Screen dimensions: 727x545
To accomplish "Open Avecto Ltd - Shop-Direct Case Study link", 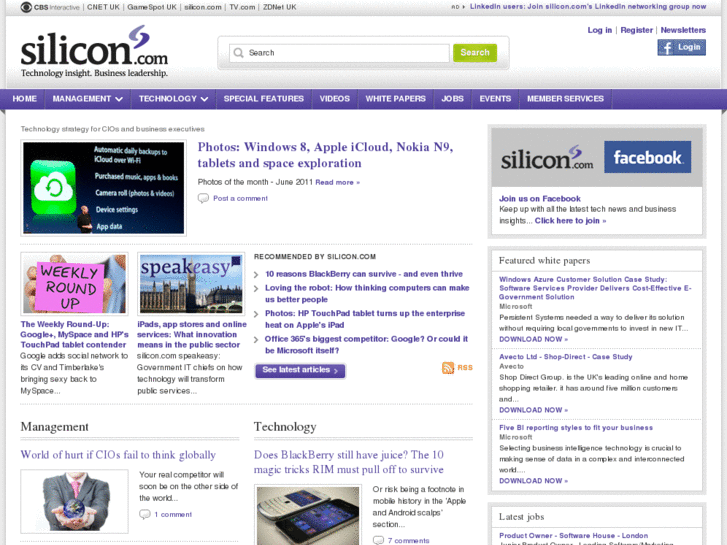I will pos(566,357).
